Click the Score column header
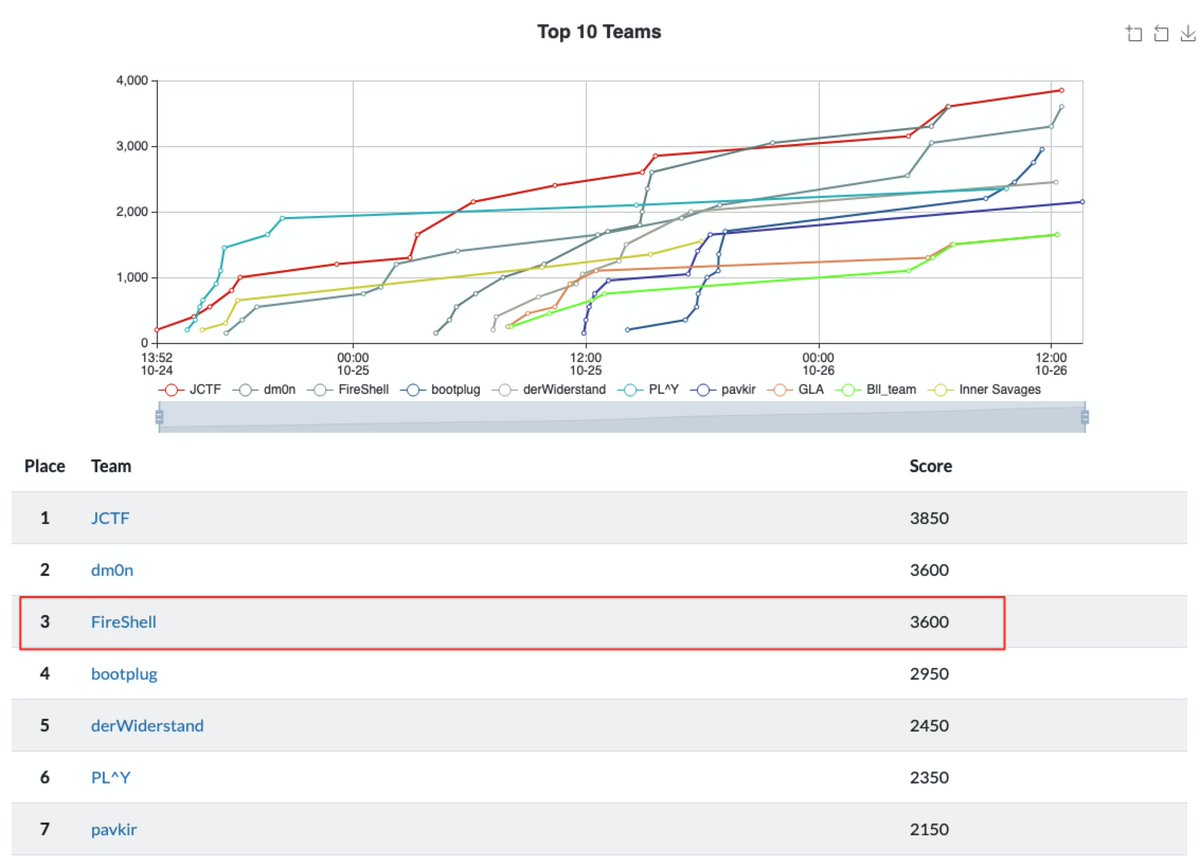The width and height of the screenshot is (1200, 867). tap(930, 466)
